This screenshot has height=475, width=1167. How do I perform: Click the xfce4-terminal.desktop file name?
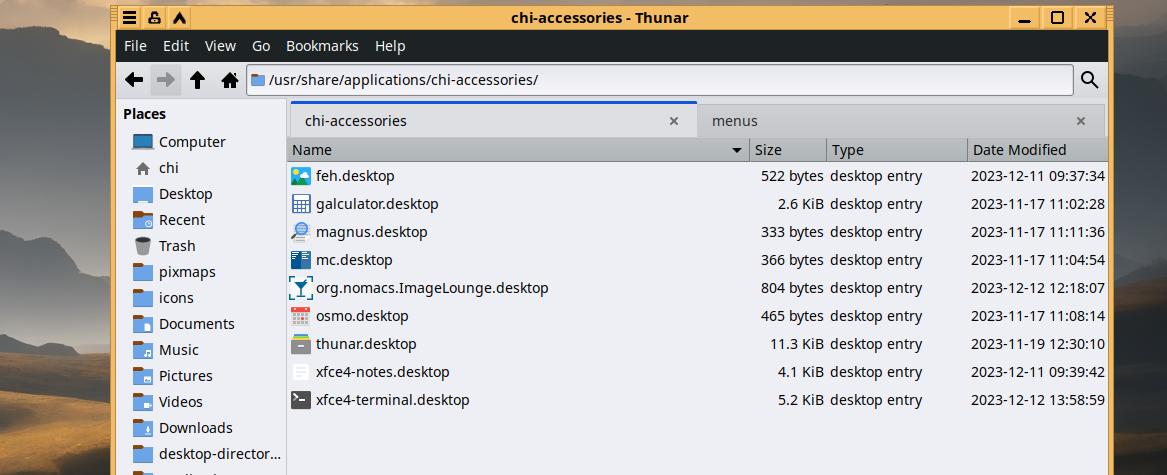(393, 400)
